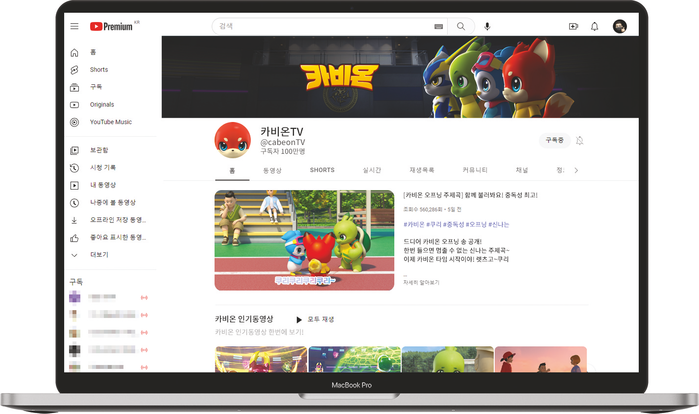Open third popular video with green turtle
This screenshot has width=699, height=414.
pyautogui.click(x=448, y=359)
